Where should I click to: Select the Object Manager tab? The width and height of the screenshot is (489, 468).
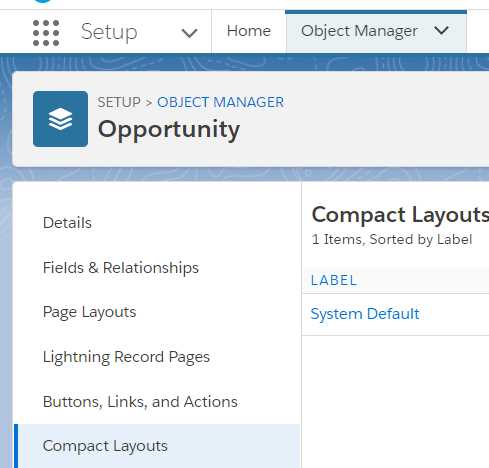click(359, 31)
